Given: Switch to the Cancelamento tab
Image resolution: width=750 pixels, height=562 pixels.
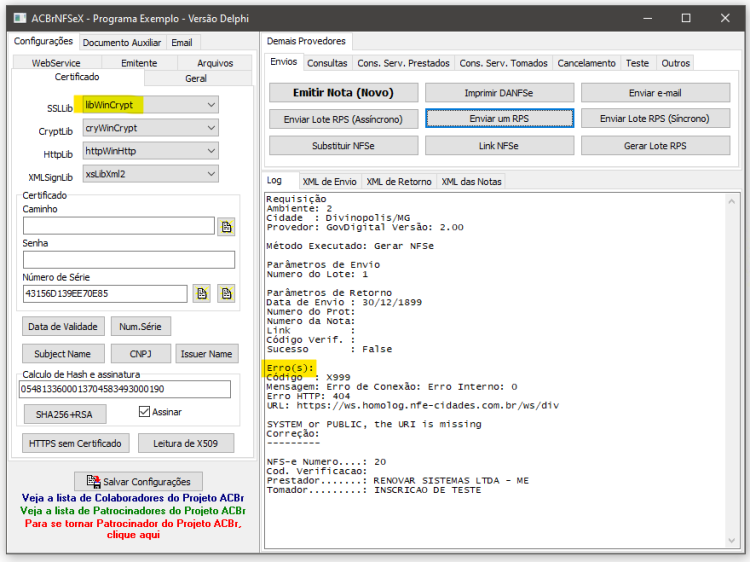Looking at the screenshot, I should pos(586,63).
